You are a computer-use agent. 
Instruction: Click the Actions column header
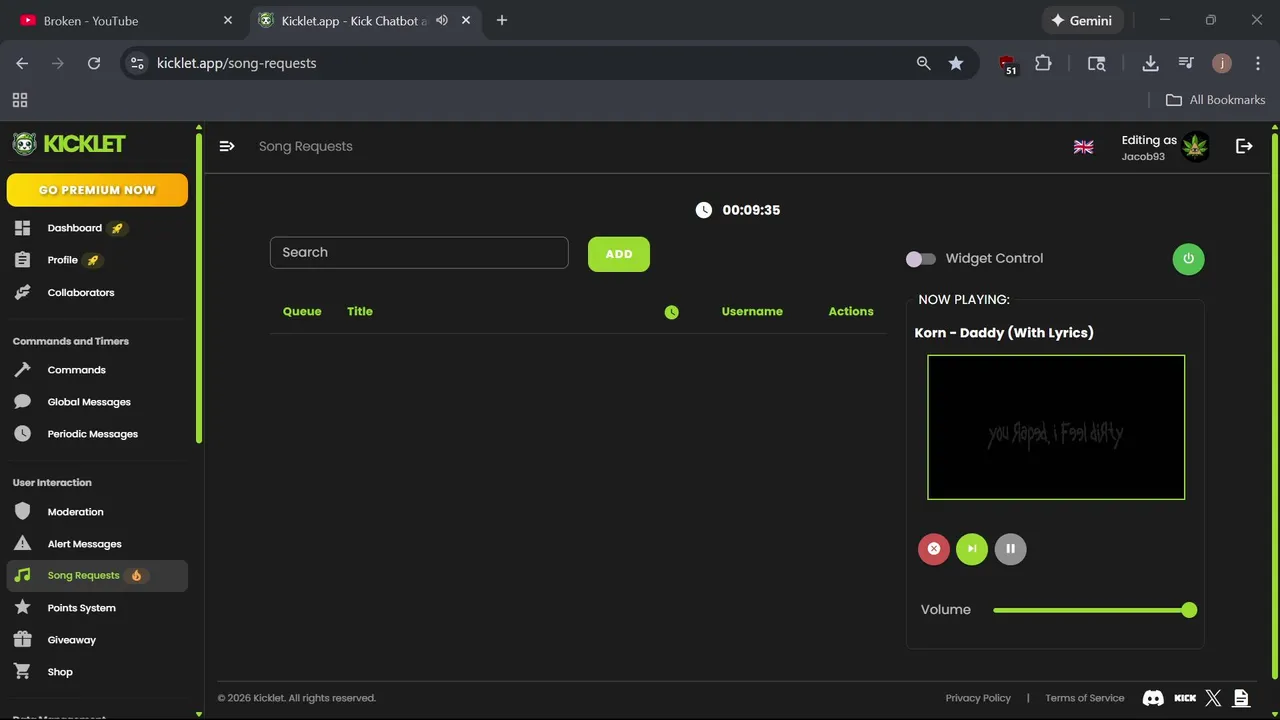point(851,312)
